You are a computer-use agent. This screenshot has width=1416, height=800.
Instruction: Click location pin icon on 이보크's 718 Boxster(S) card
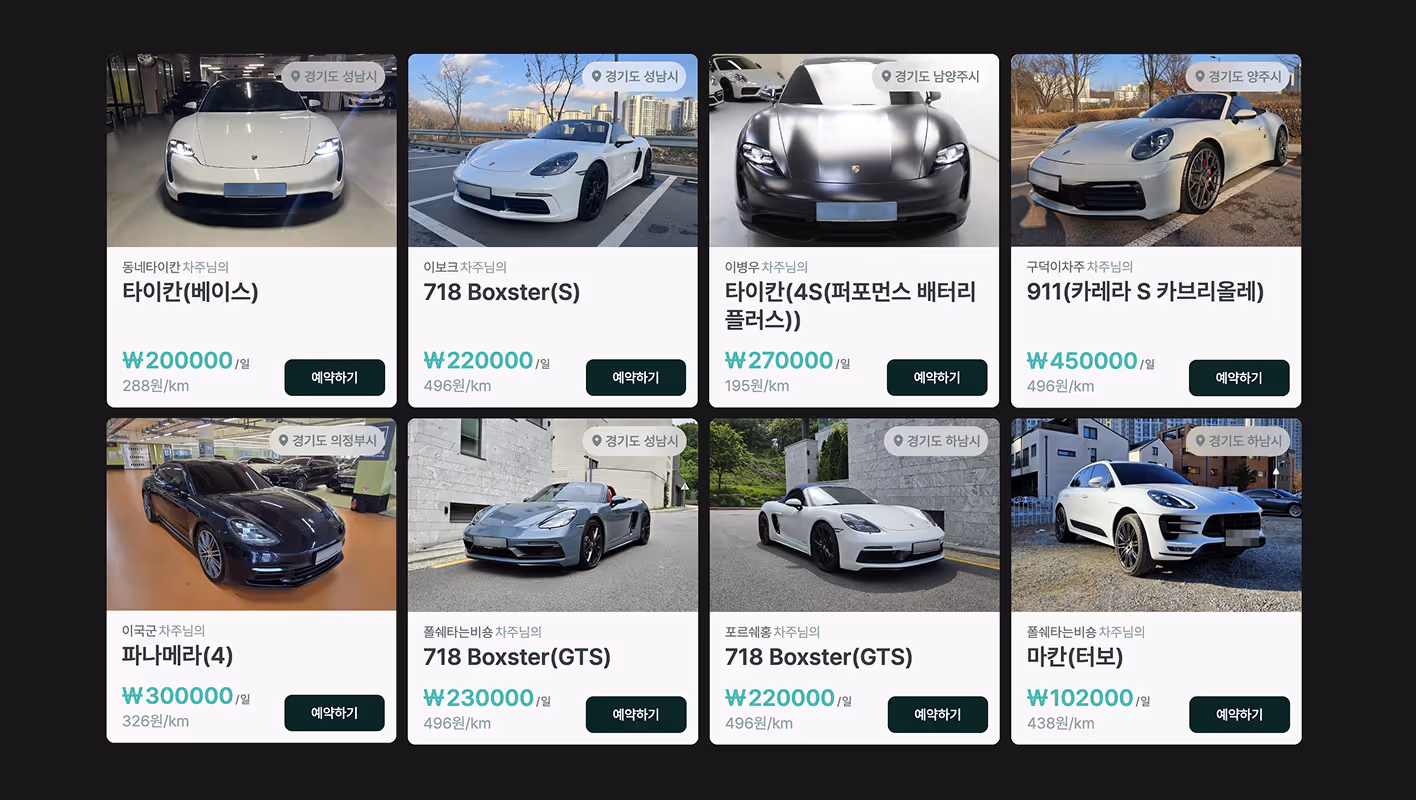[596, 76]
